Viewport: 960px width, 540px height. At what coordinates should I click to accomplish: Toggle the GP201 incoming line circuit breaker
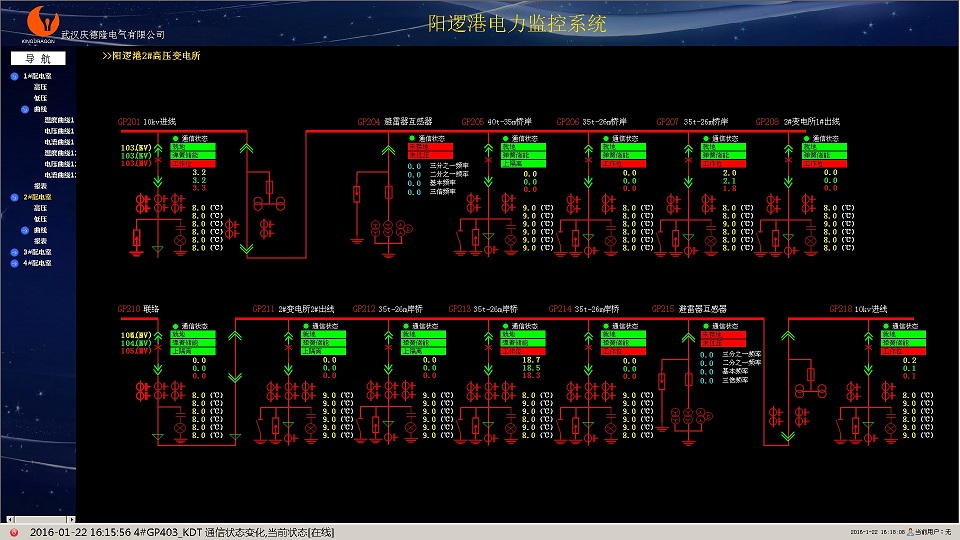pos(158,160)
